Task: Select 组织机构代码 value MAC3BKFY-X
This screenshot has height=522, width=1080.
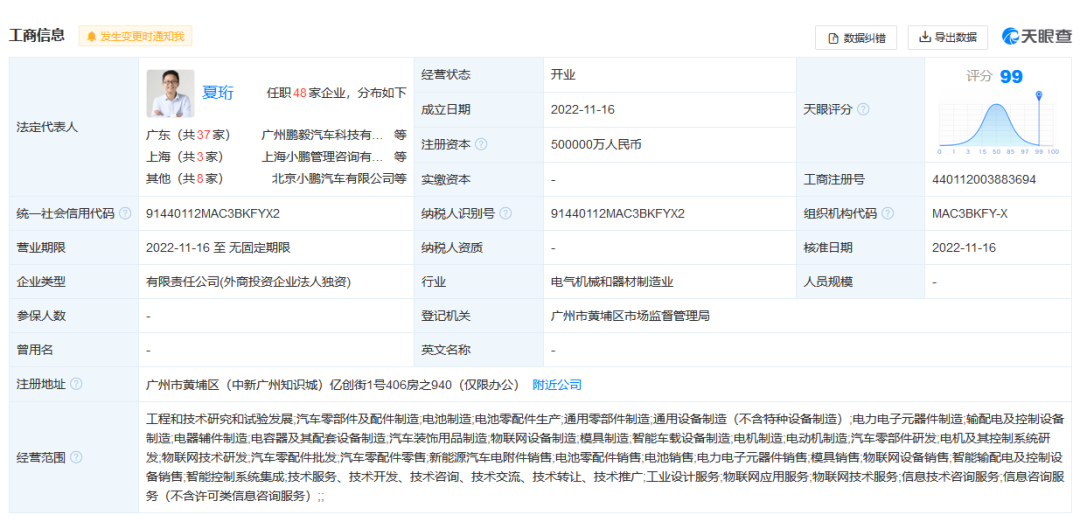Action: [x=970, y=213]
